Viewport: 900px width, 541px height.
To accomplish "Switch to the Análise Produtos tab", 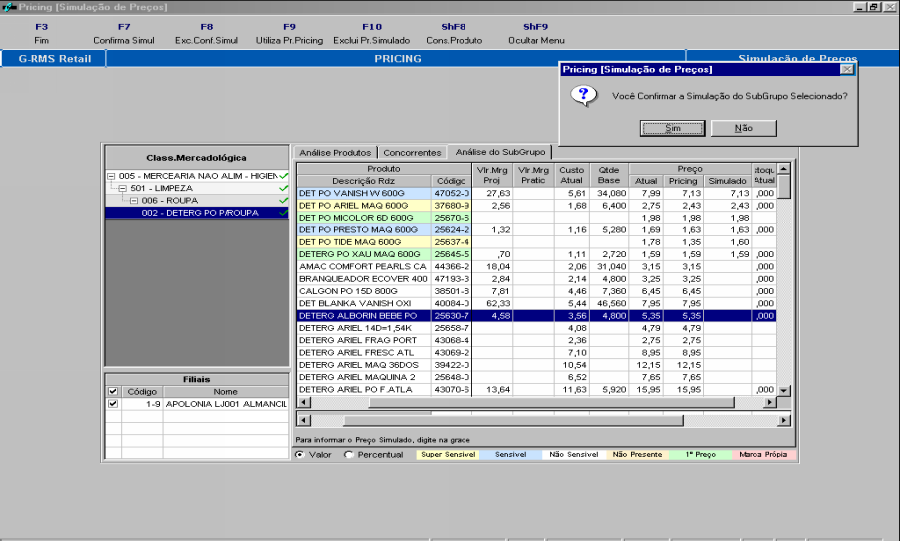I will coord(335,152).
